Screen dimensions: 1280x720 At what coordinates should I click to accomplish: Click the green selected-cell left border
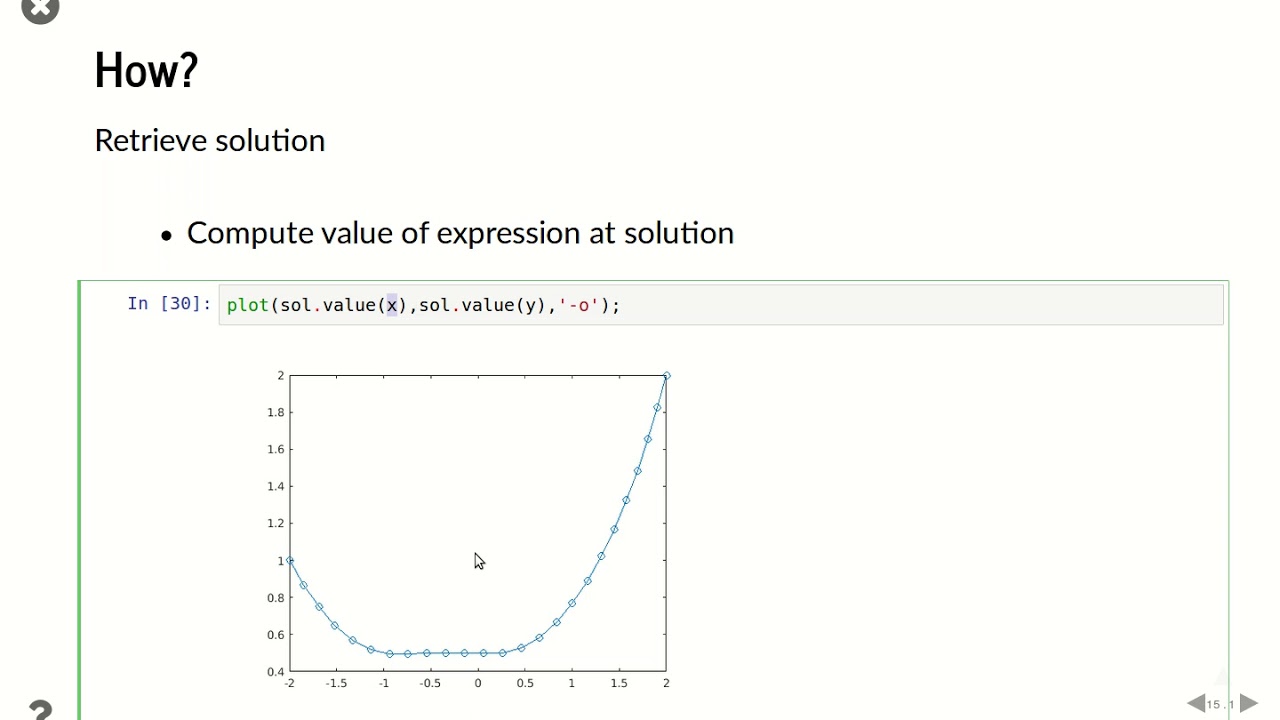click(79, 500)
